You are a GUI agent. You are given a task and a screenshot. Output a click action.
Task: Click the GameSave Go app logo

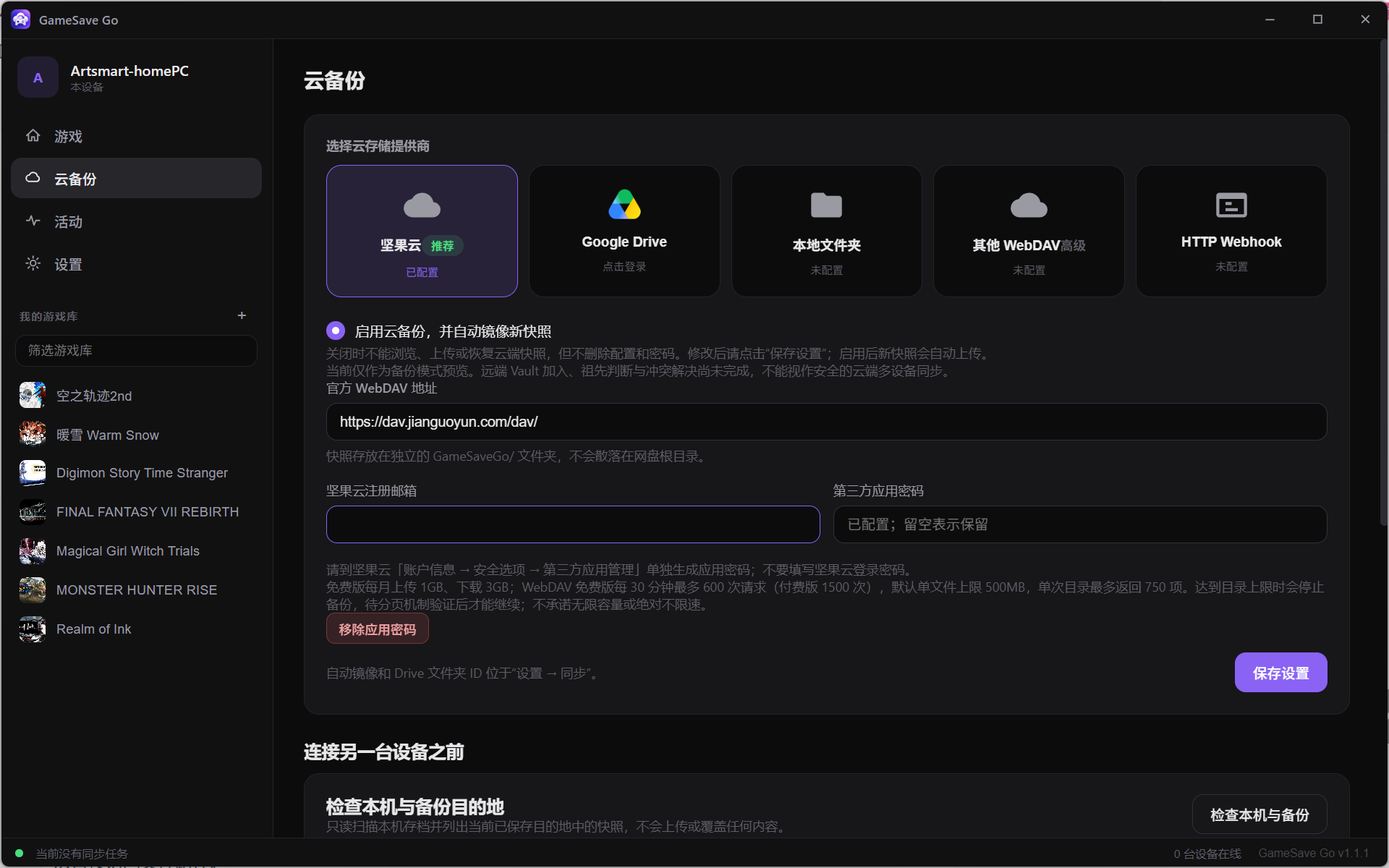pos(21,20)
